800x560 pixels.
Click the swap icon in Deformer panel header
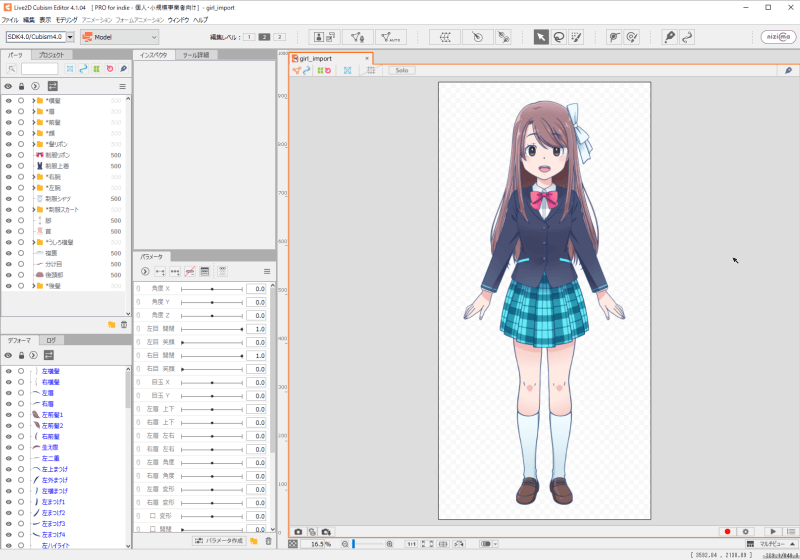point(49,355)
